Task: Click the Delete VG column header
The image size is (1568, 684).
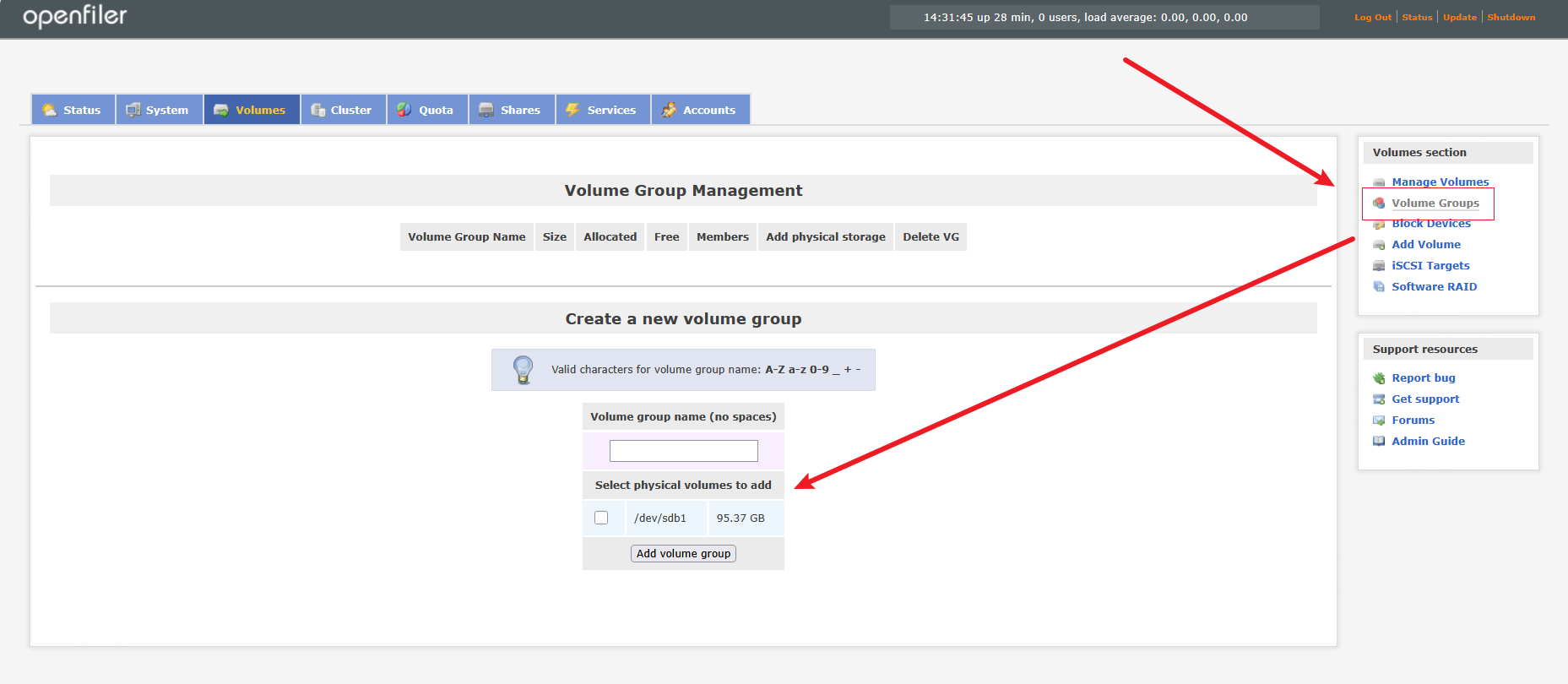Action: (x=931, y=237)
